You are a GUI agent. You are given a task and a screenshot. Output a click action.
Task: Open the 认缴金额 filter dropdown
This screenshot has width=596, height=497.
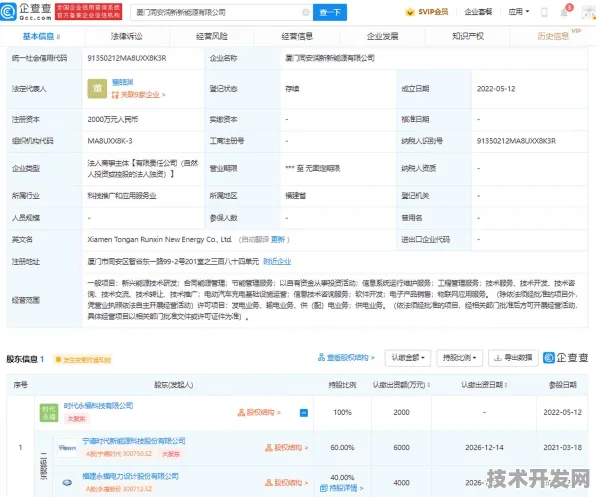click(x=408, y=358)
